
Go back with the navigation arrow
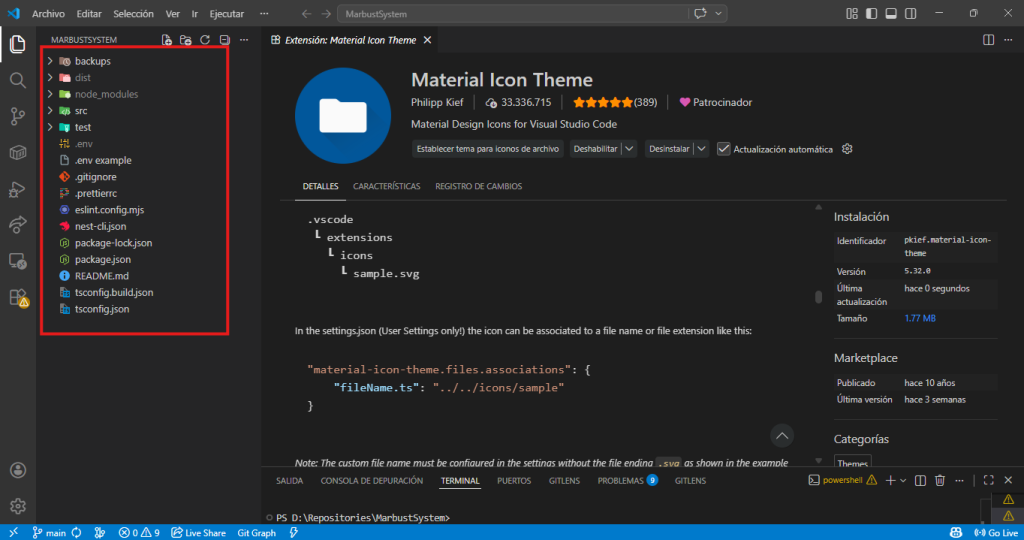(306, 14)
